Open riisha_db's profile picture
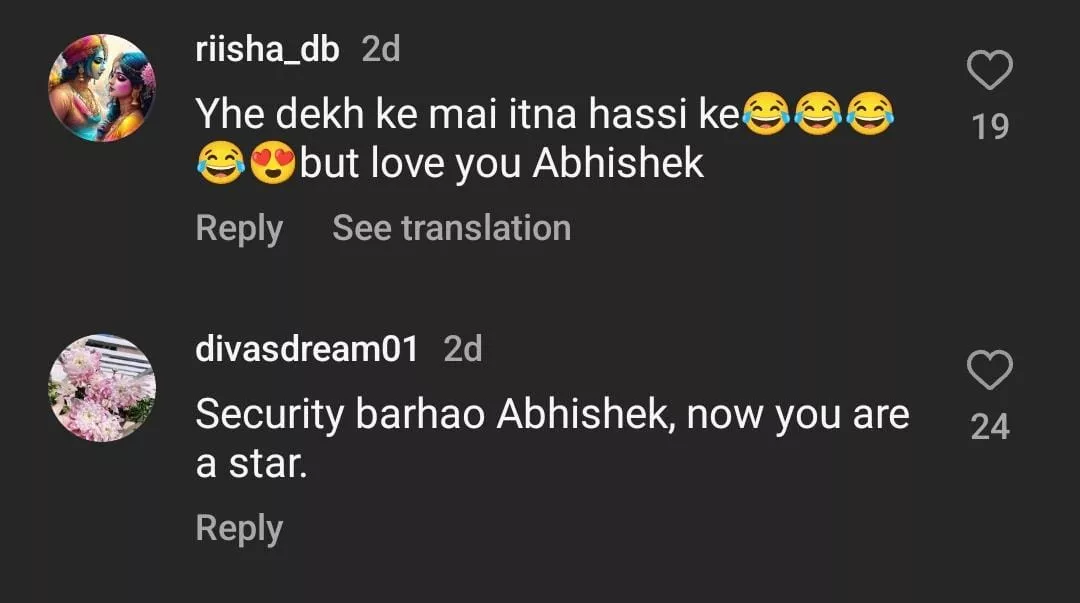The image size is (1080, 603). (102, 88)
